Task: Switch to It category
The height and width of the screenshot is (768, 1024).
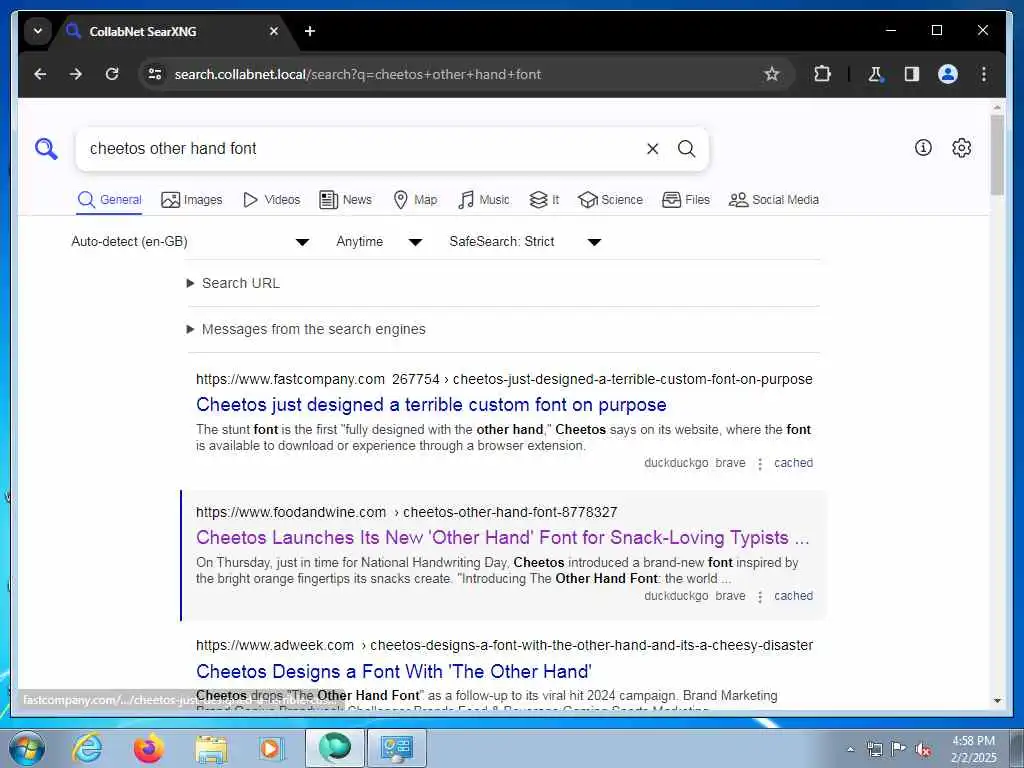Action: 544,200
